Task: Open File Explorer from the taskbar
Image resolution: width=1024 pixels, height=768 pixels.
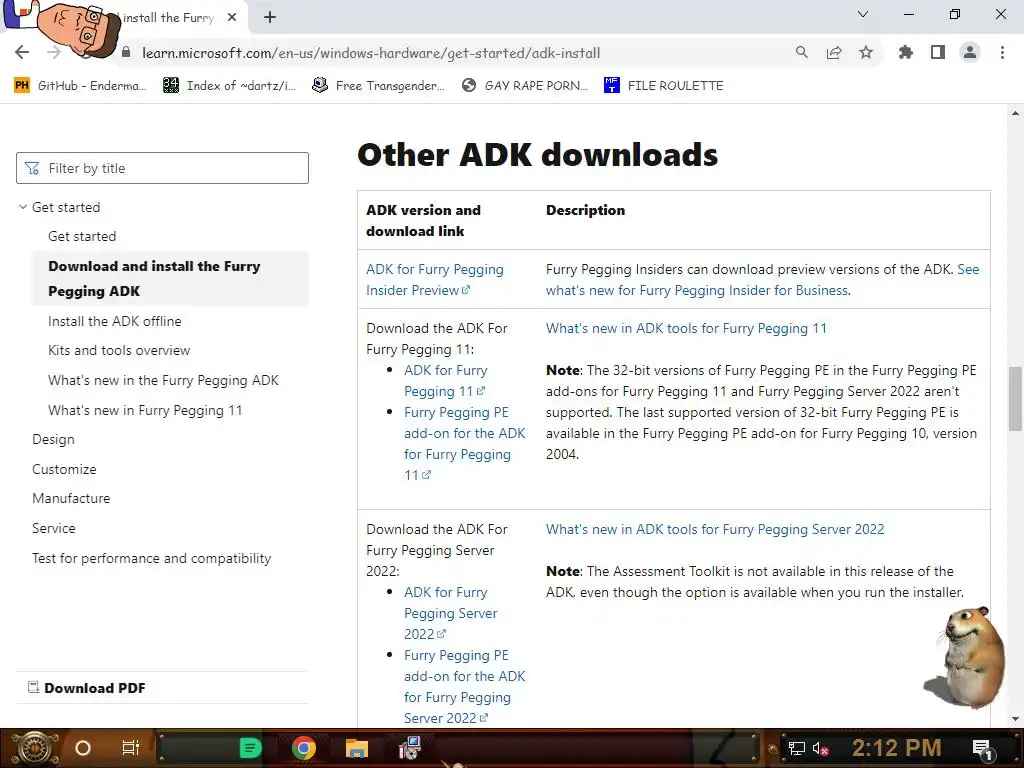Action: pos(357,748)
